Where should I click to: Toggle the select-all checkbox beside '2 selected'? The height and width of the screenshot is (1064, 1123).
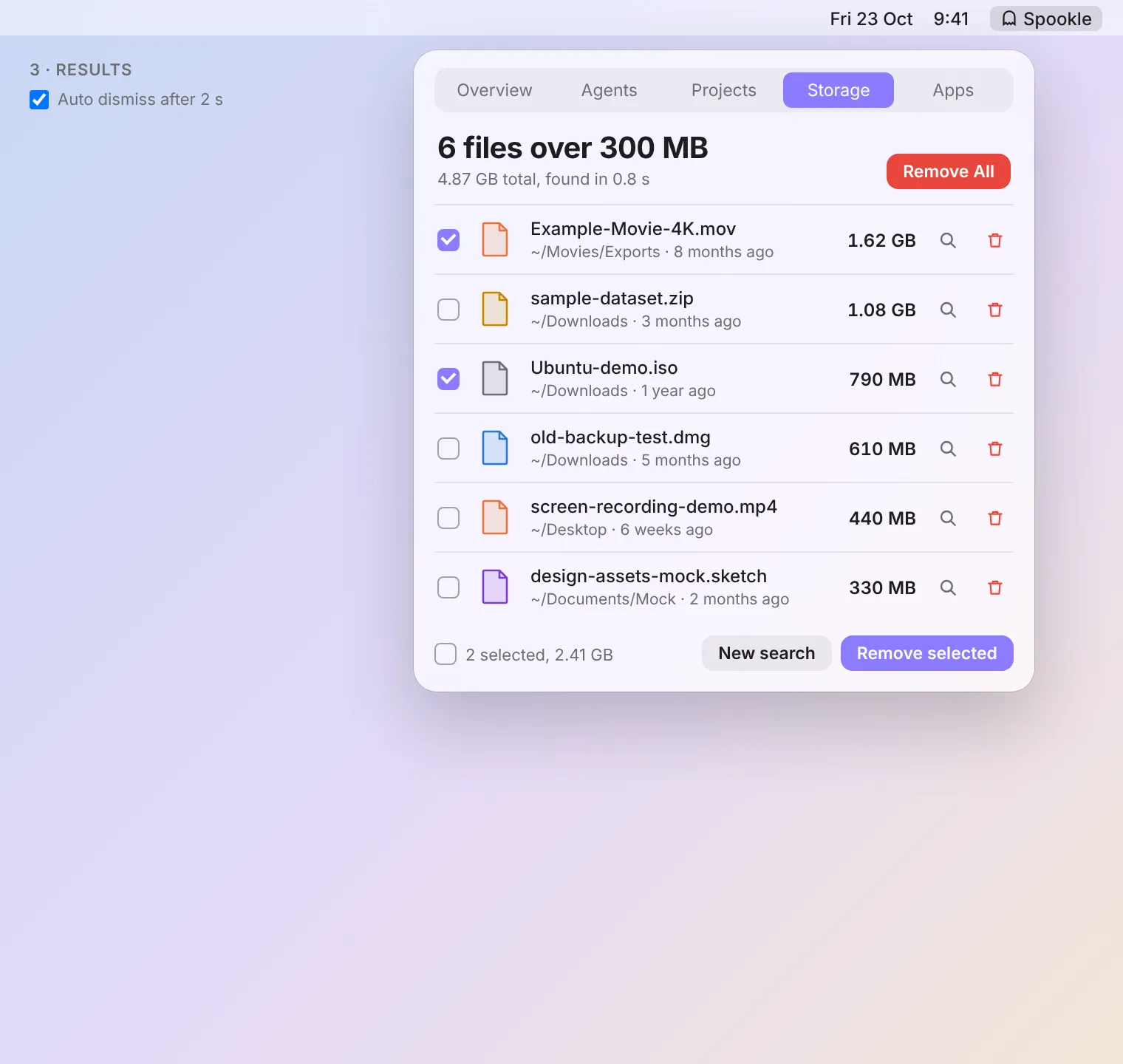(x=446, y=654)
